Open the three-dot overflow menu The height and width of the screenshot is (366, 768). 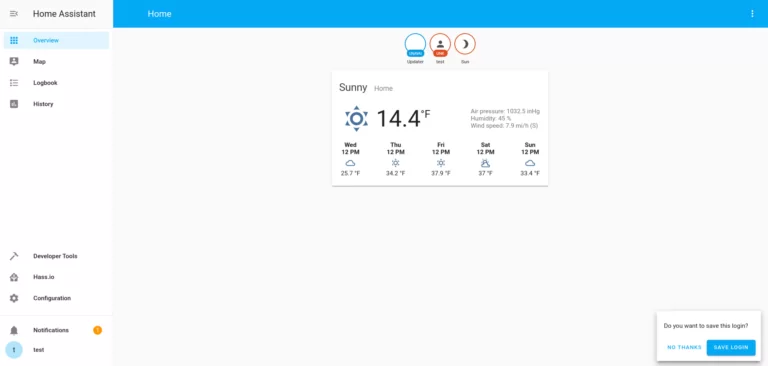pos(752,14)
